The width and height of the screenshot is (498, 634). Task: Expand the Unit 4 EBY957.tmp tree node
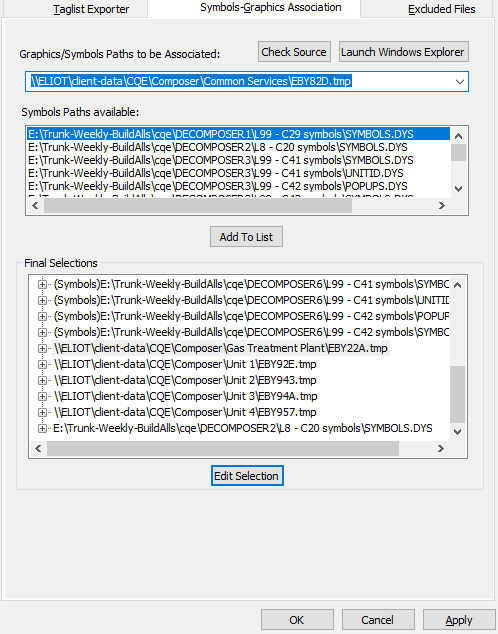pyautogui.click(x=42, y=412)
